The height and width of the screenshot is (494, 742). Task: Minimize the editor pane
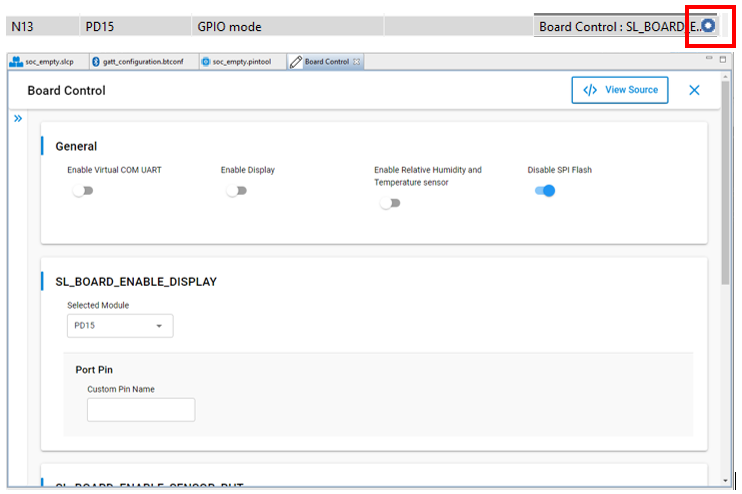click(709, 58)
